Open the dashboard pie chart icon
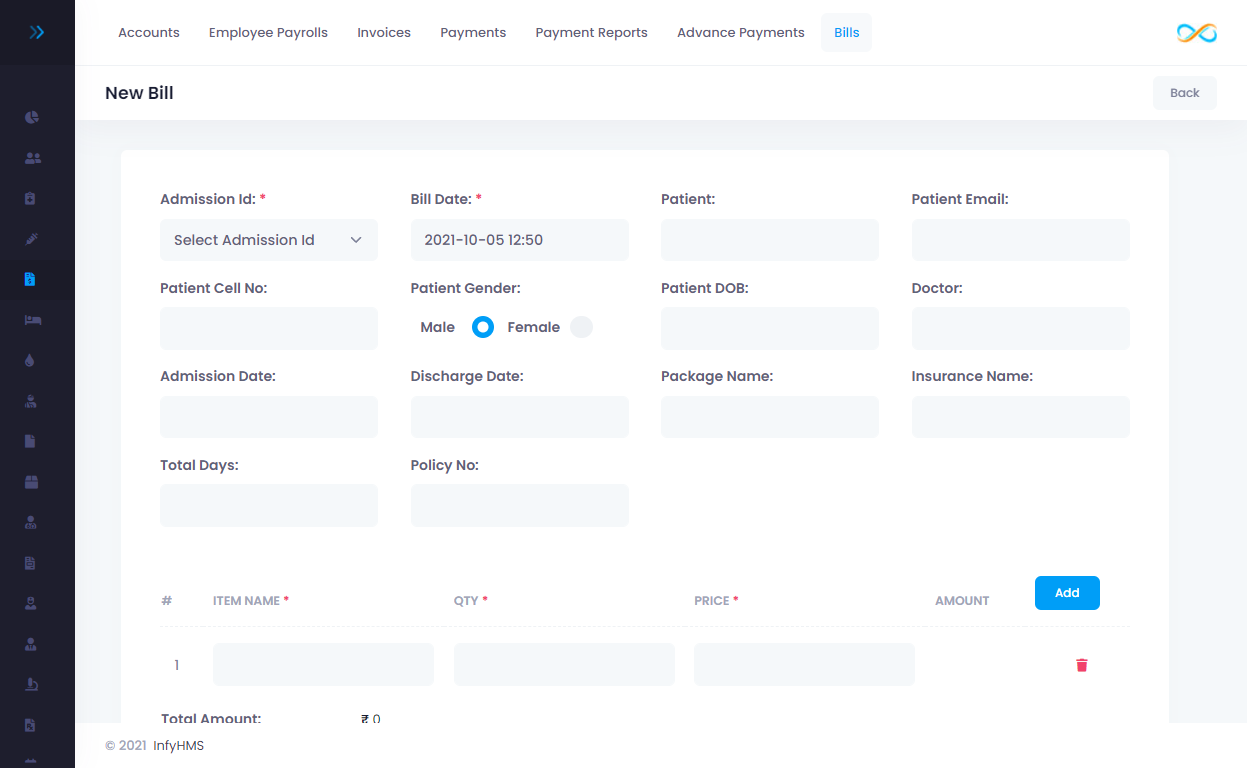1247x768 pixels. coord(32,117)
